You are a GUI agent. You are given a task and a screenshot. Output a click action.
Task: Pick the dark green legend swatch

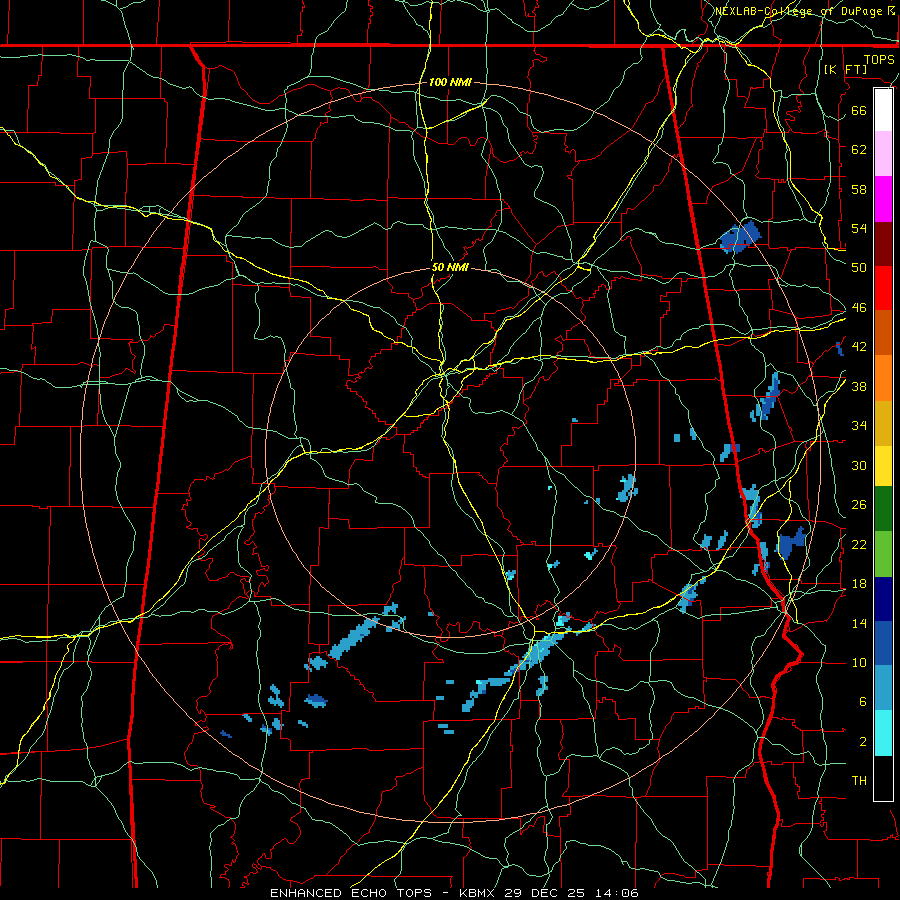tap(883, 509)
